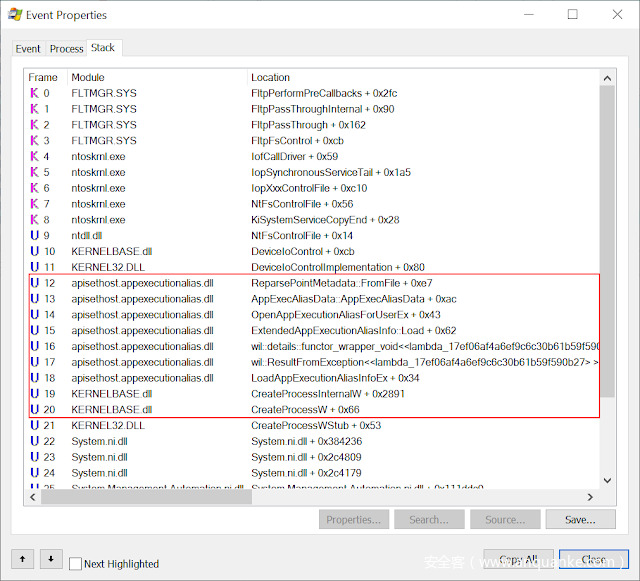Switch to the Event tab
Viewport: 640px width, 581px height.
28,49
